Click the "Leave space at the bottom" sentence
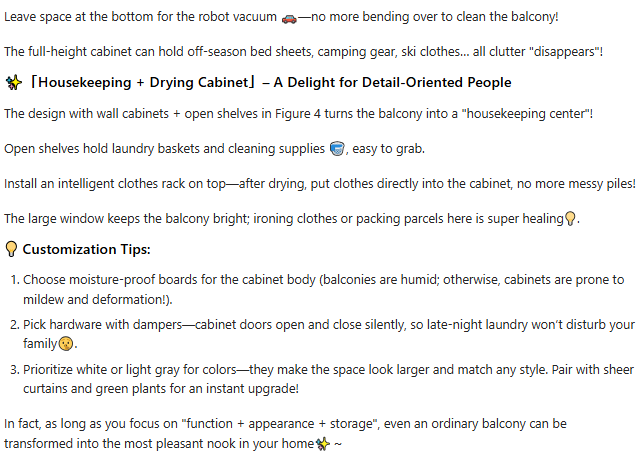641x463 pixels. point(138,19)
